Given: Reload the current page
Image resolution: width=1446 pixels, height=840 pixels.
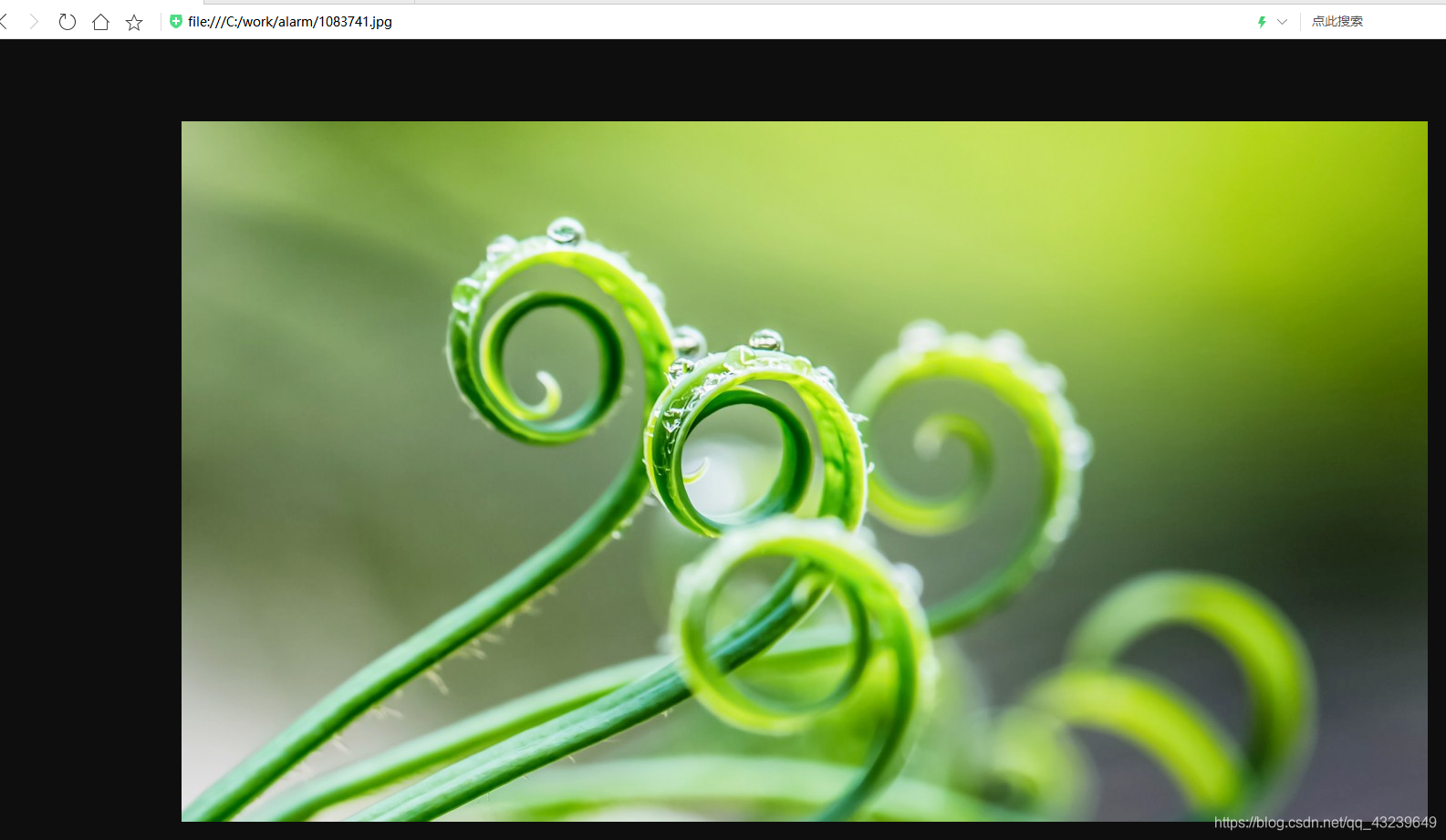Looking at the screenshot, I should [68, 21].
